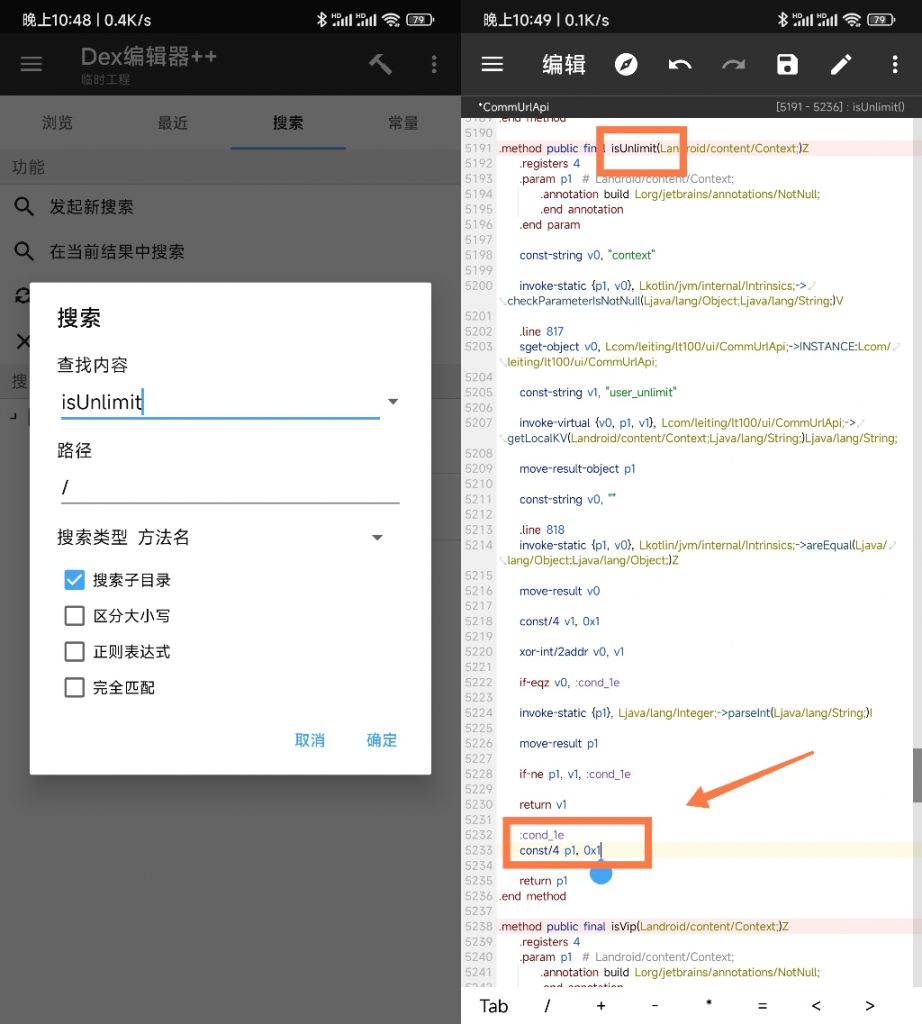Switch to the 浏览 tab
Image resolution: width=922 pixels, height=1024 pixels.
pos(57,123)
